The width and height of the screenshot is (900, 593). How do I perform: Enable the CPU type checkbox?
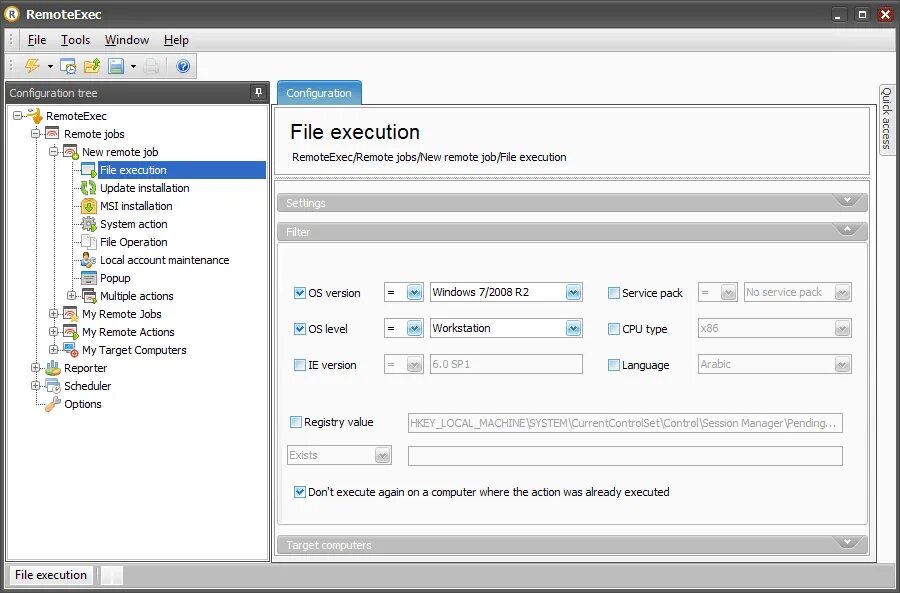tap(614, 329)
